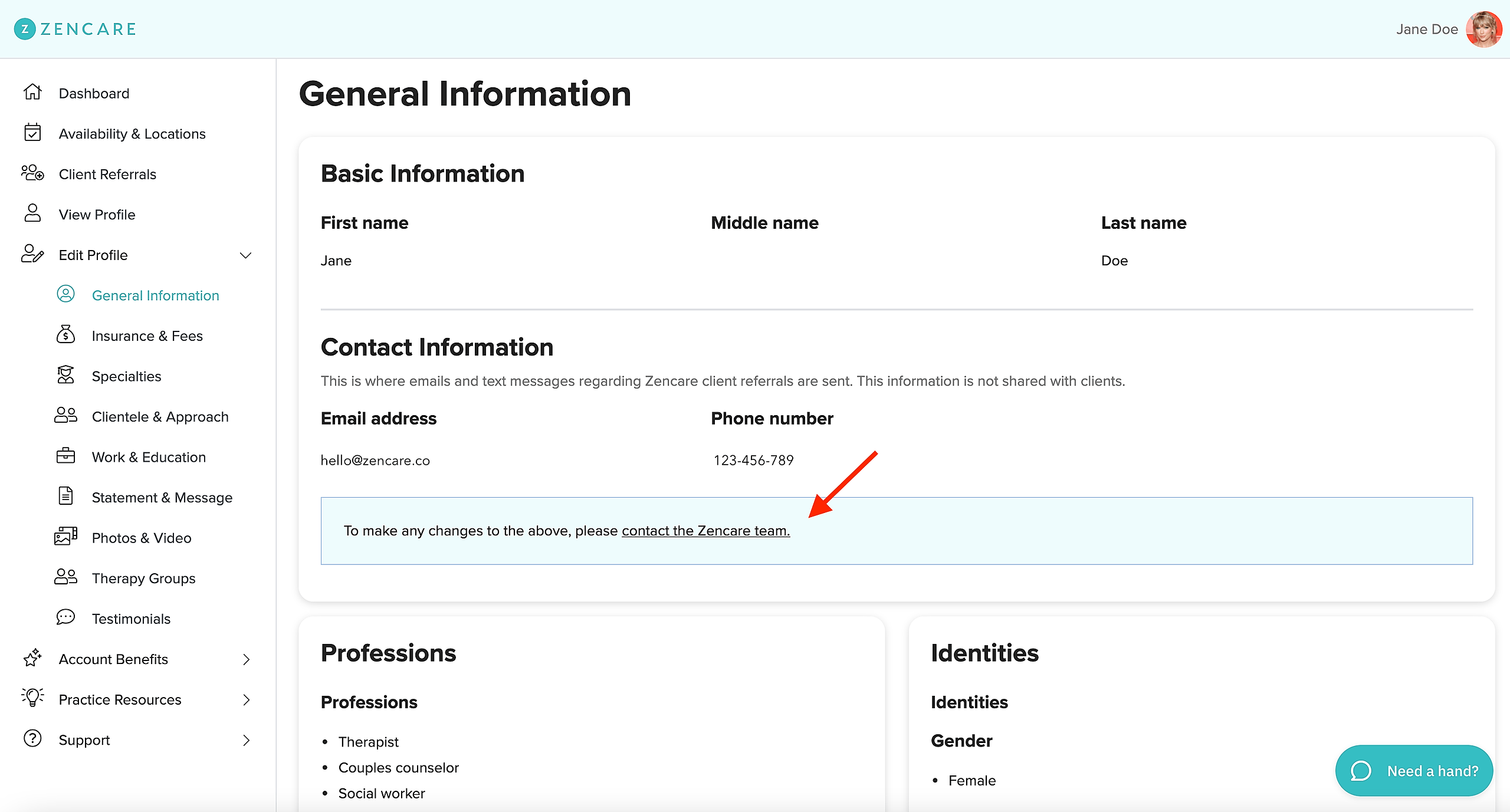Screen dimensions: 1510x812
Task: Click the Zencare logo in the header
Action: 75,29
